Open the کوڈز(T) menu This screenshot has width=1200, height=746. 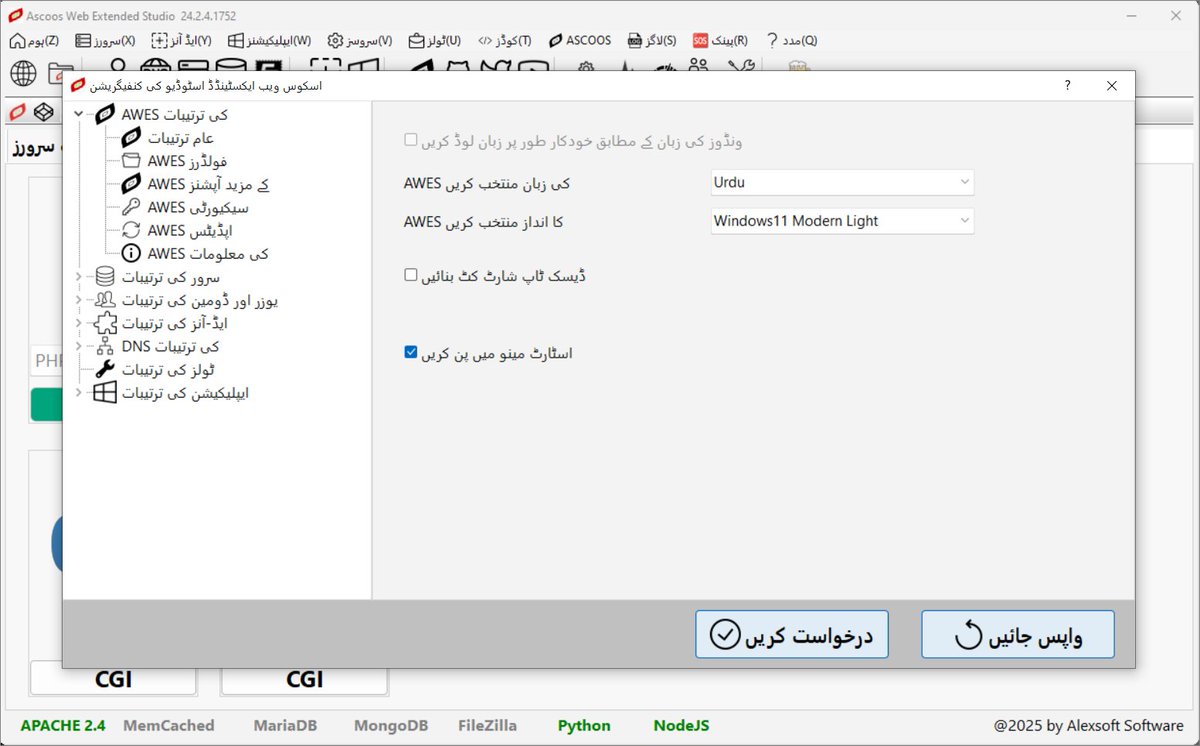(504, 41)
